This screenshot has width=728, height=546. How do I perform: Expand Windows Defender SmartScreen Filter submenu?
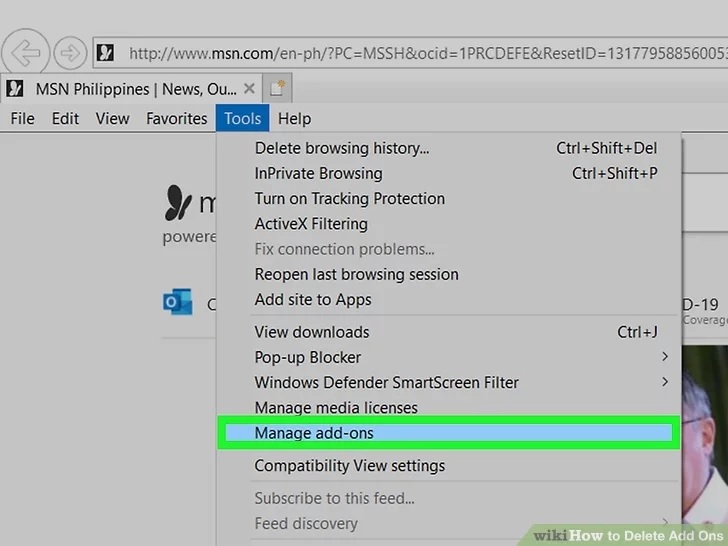click(449, 383)
